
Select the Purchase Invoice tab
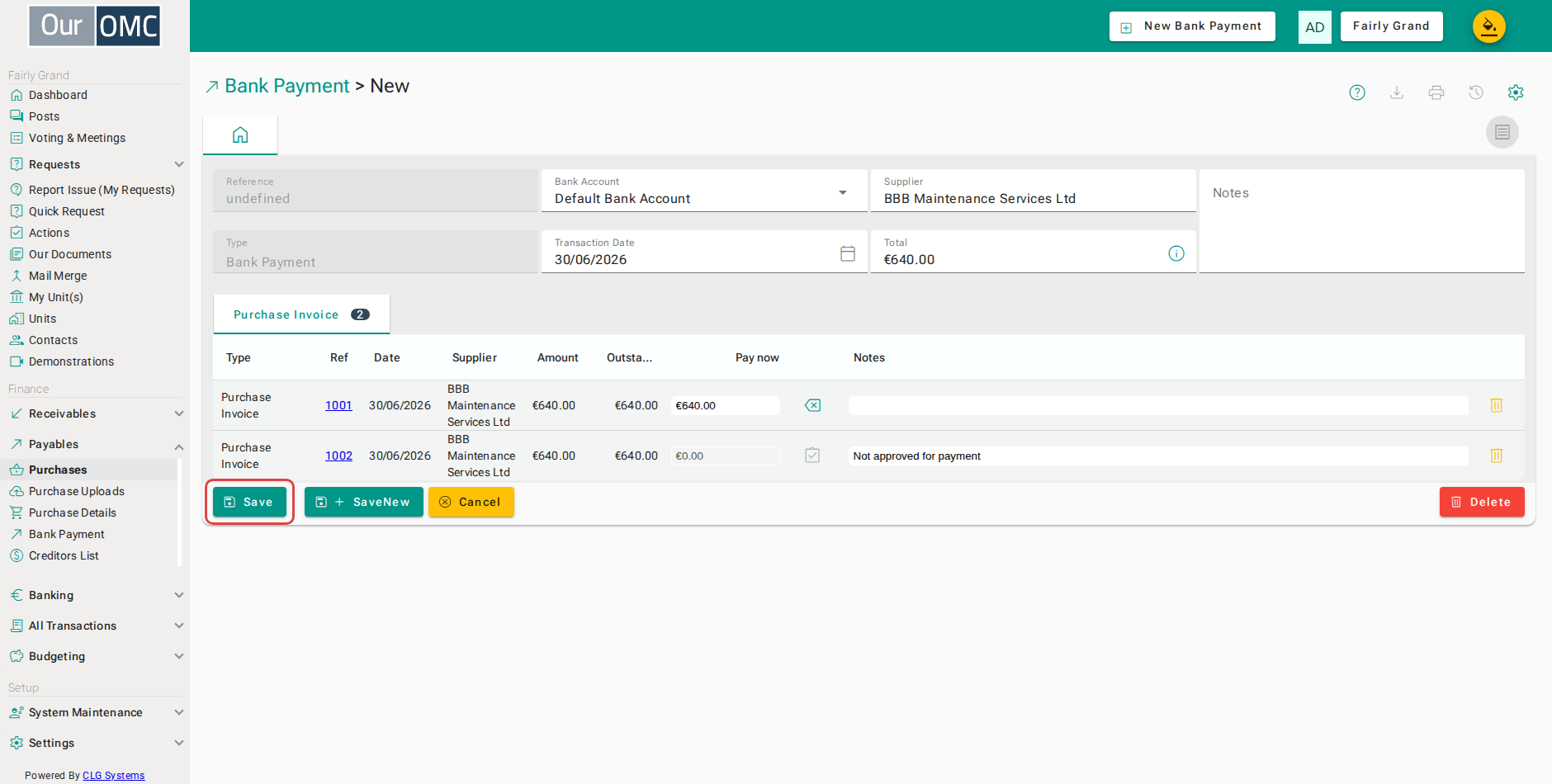click(x=301, y=314)
